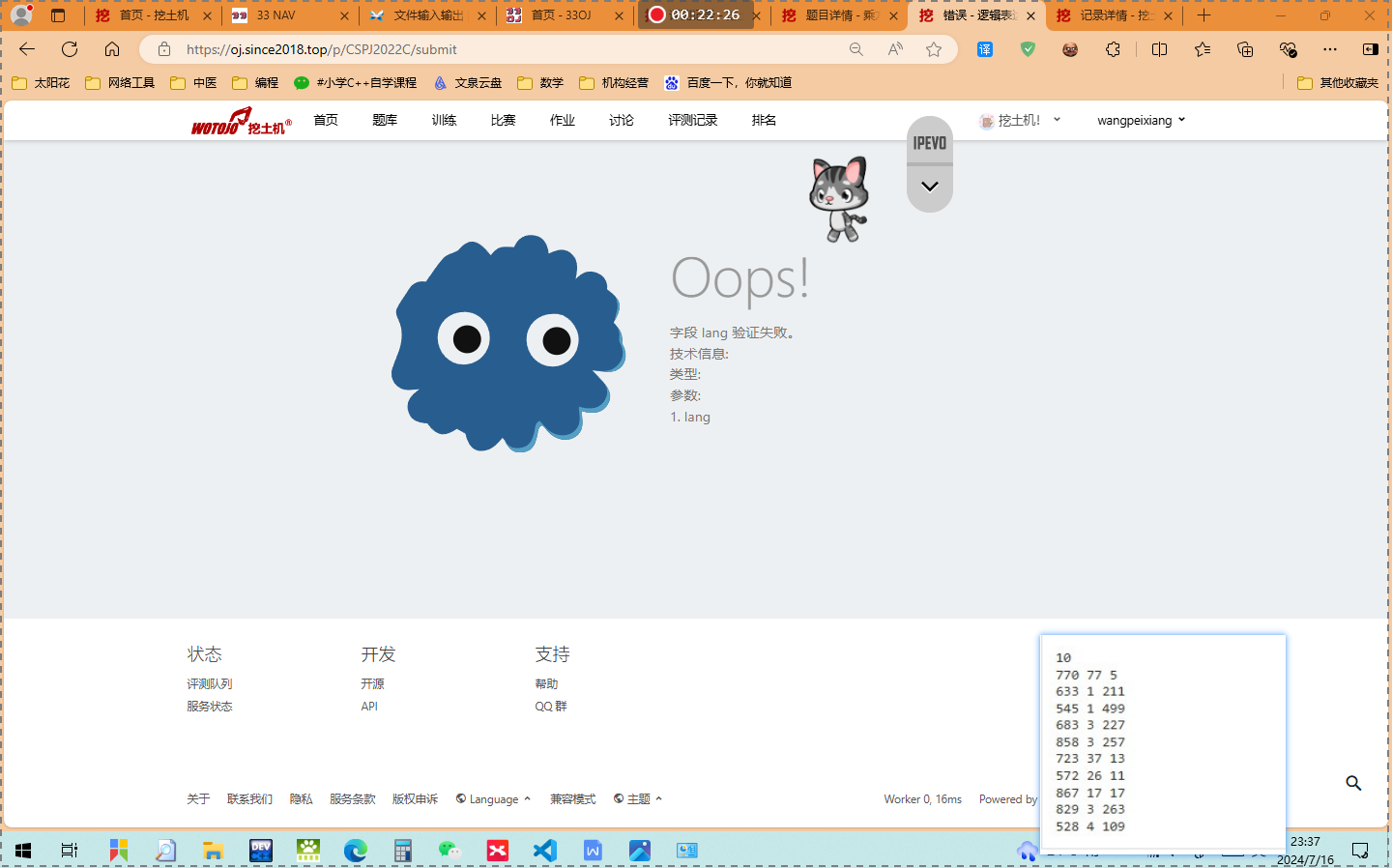Open the Windows Start menu

(x=23, y=851)
